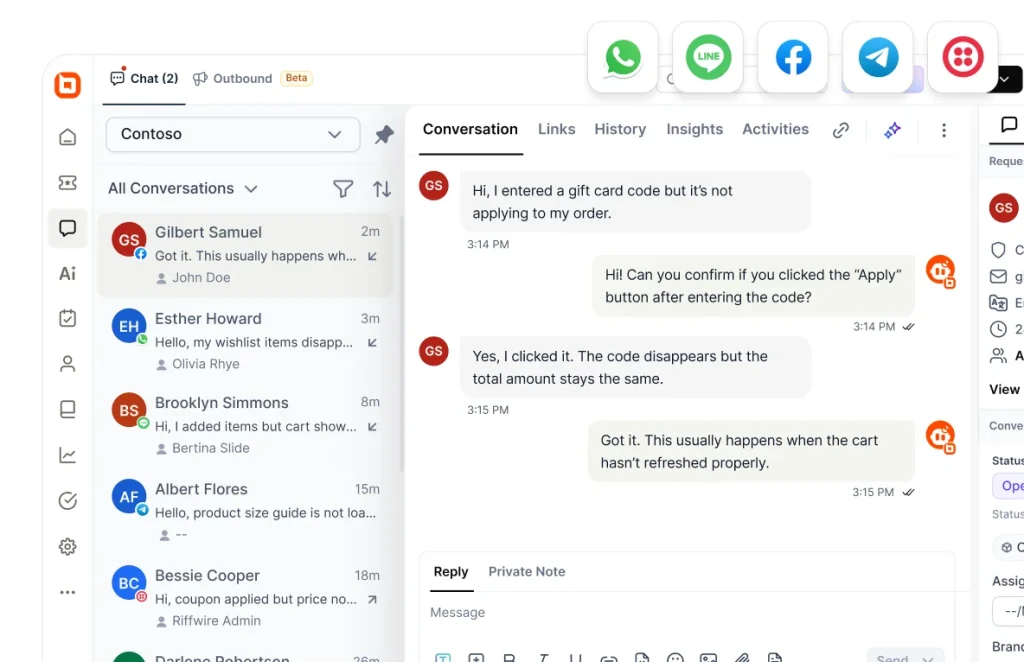
Task: Open the knowledge base book icon
Action: tap(67, 409)
